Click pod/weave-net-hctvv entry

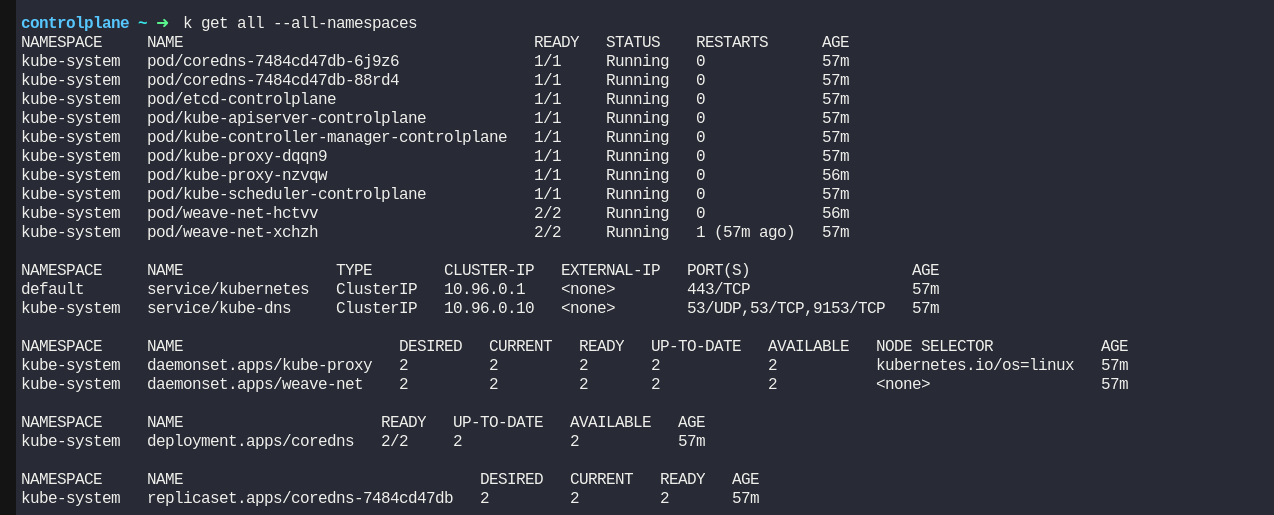[232, 213]
